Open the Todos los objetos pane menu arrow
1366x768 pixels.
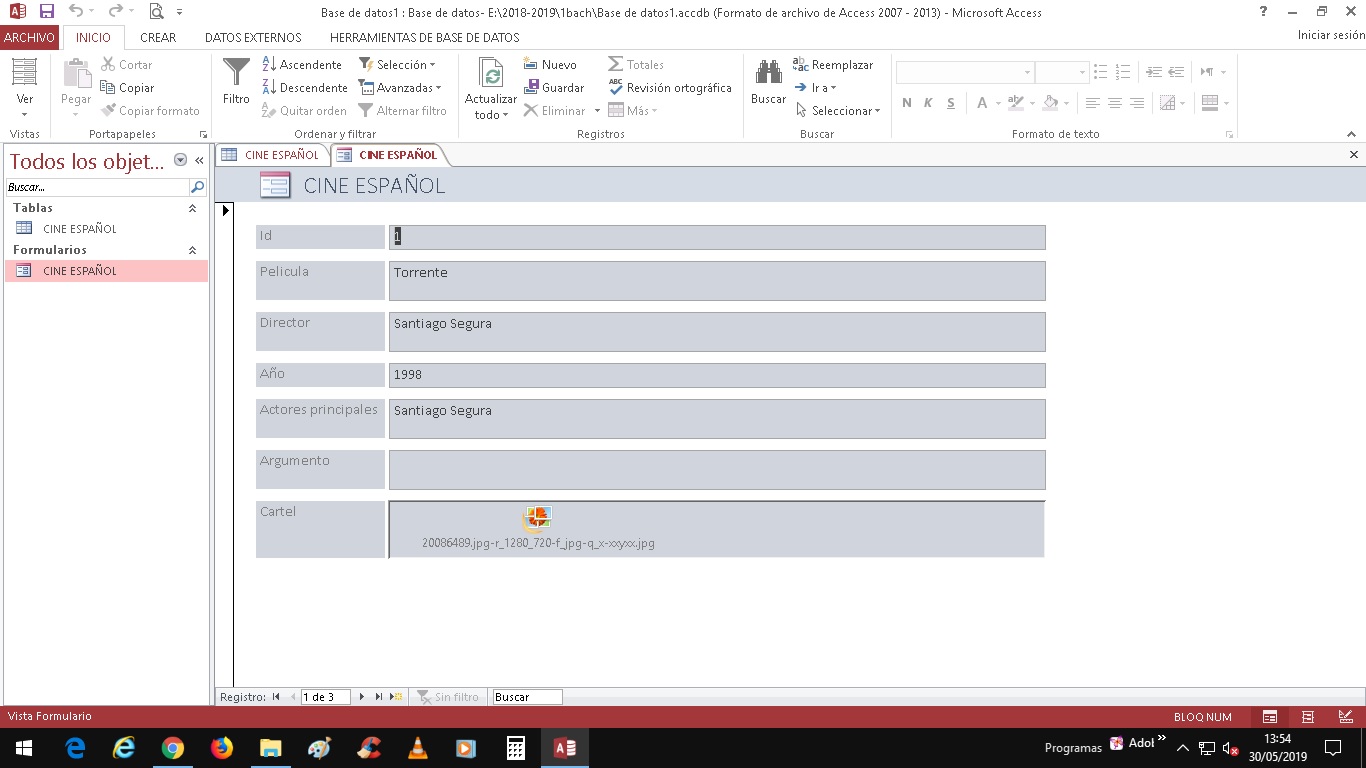coord(181,160)
